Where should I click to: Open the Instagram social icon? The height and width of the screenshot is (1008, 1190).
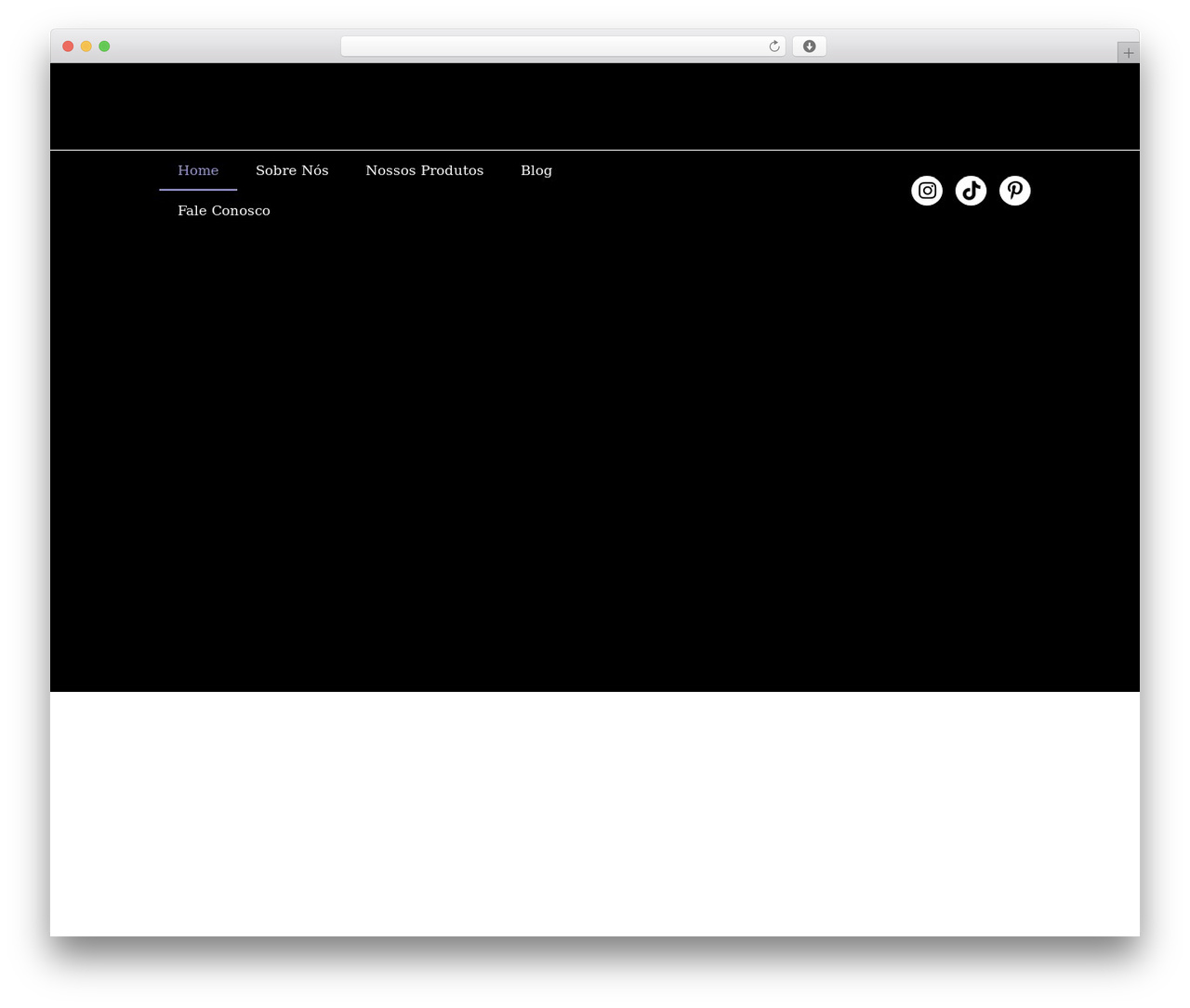click(927, 191)
